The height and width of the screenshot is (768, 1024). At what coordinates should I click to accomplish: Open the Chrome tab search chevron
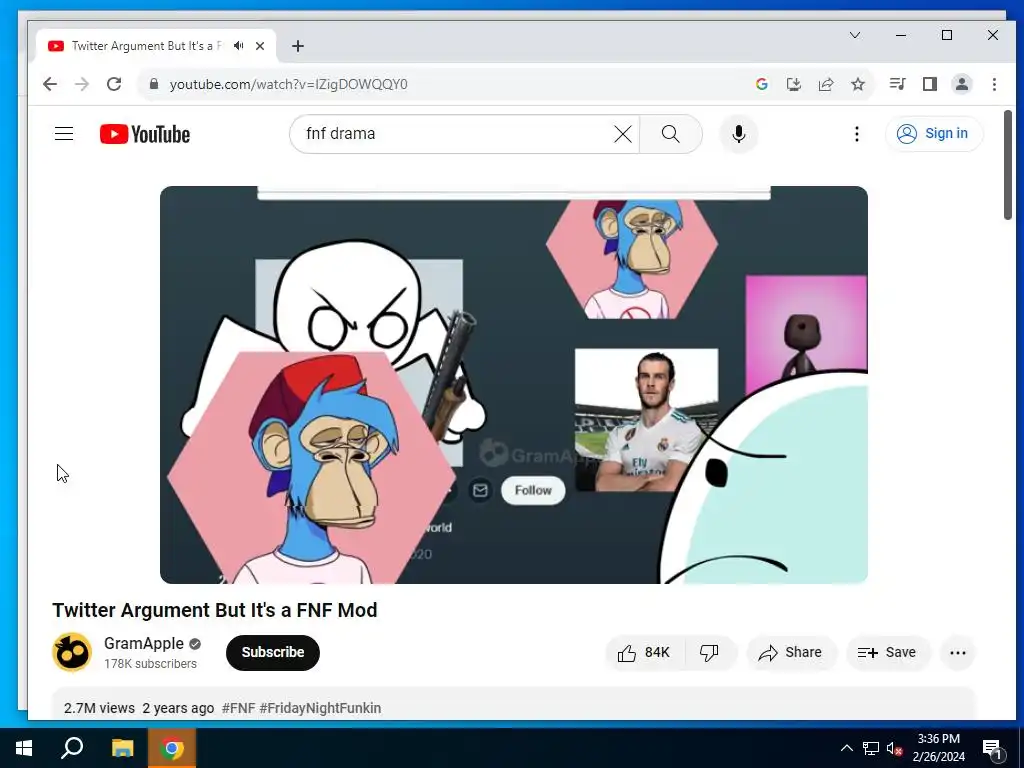click(x=855, y=35)
